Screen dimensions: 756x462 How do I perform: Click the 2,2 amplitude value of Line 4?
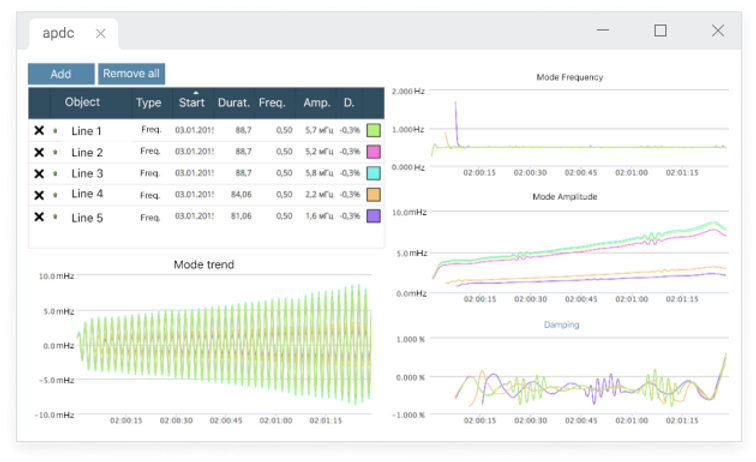click(319, 194)
